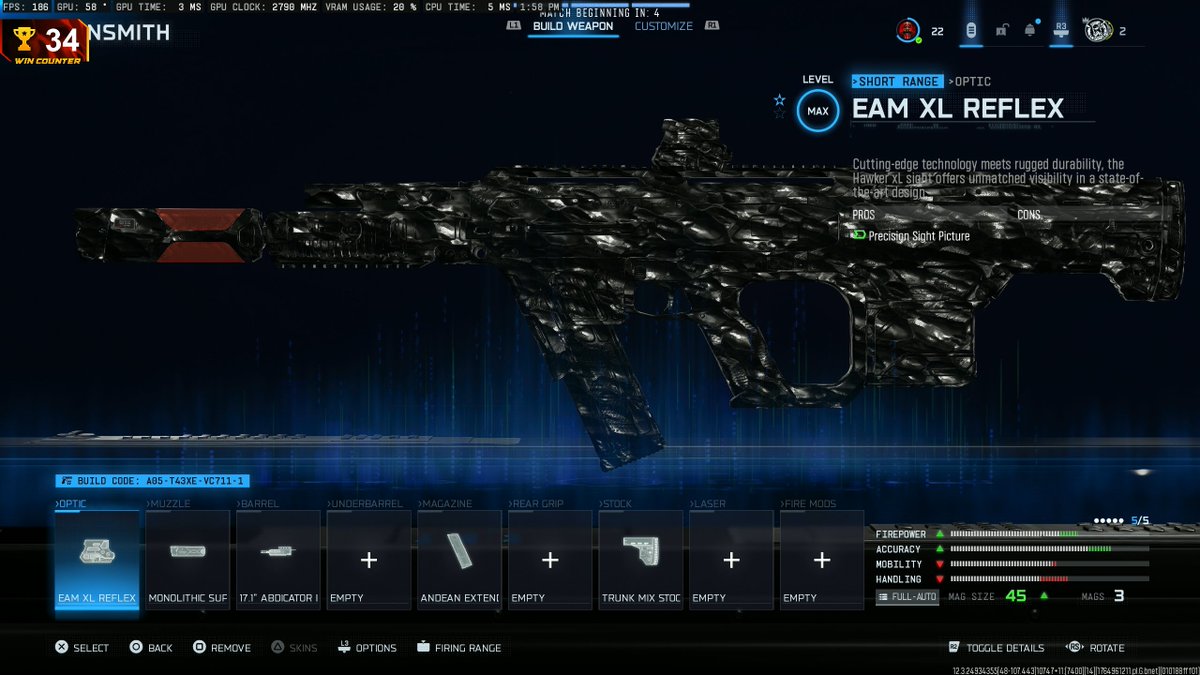Click the Mobility stat bar
This screenshot has width=1200, height=675.
(x=1049, y=564)
